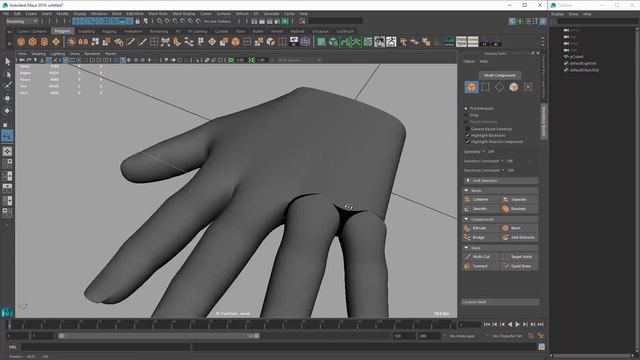The height and width of the screenshot is (360, 640).
Task: Click the UV selection icon in Modeling Toolkit
Action: point(528,87)
